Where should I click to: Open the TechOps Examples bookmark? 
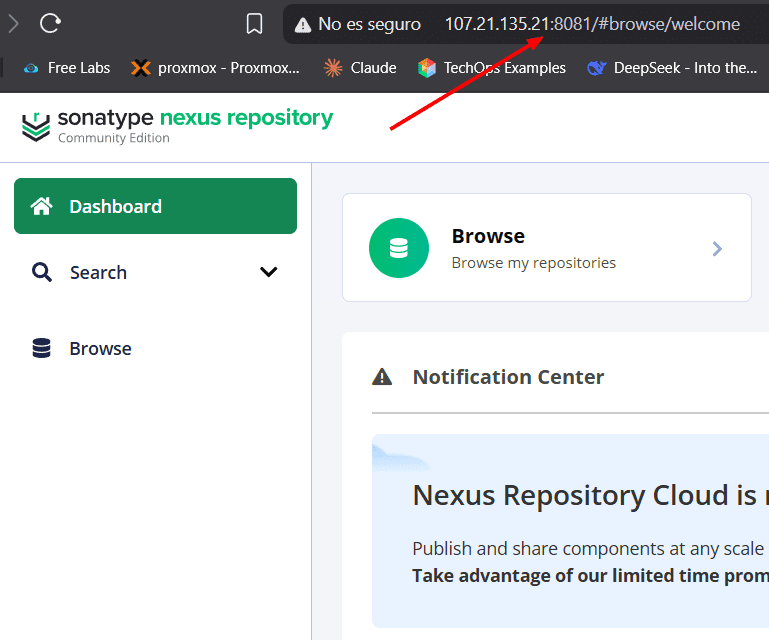point(492,68)
